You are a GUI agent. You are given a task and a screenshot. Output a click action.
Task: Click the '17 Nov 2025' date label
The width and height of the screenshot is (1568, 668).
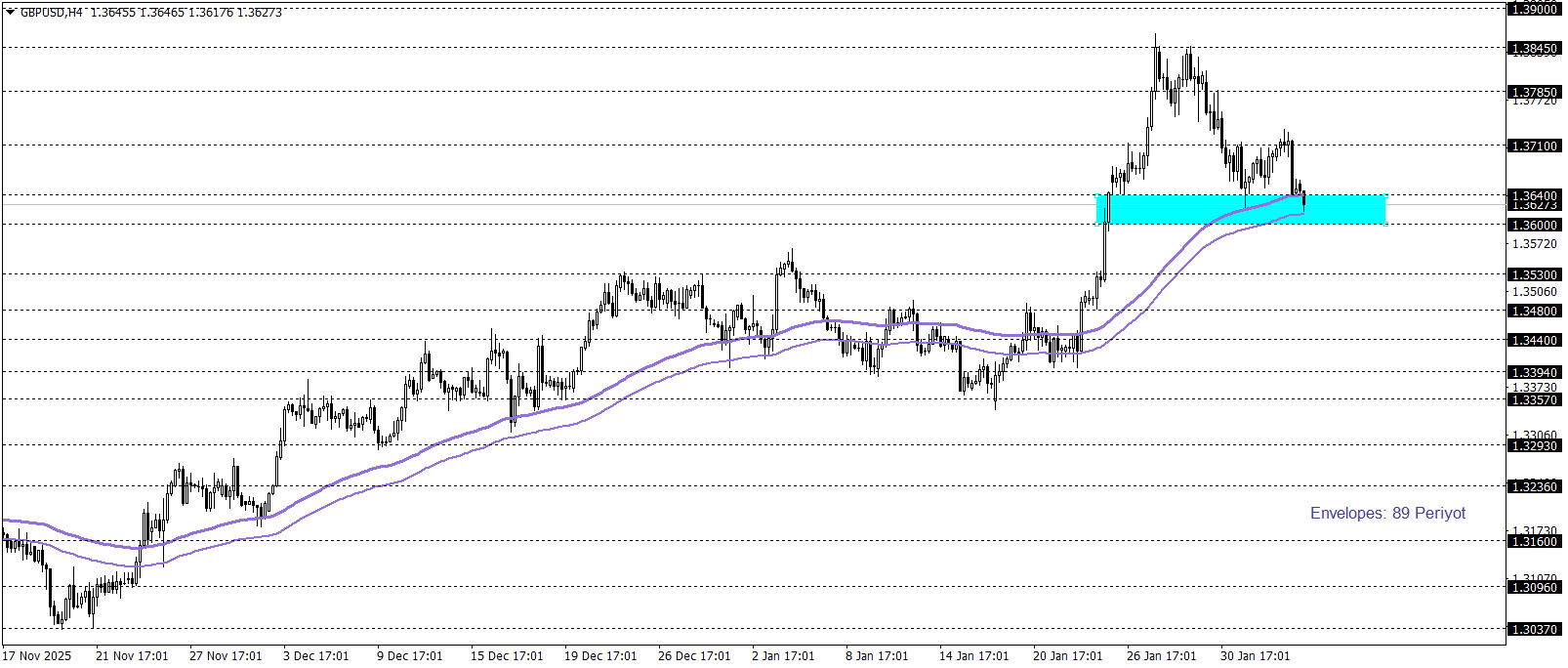(x=37, y=655)
